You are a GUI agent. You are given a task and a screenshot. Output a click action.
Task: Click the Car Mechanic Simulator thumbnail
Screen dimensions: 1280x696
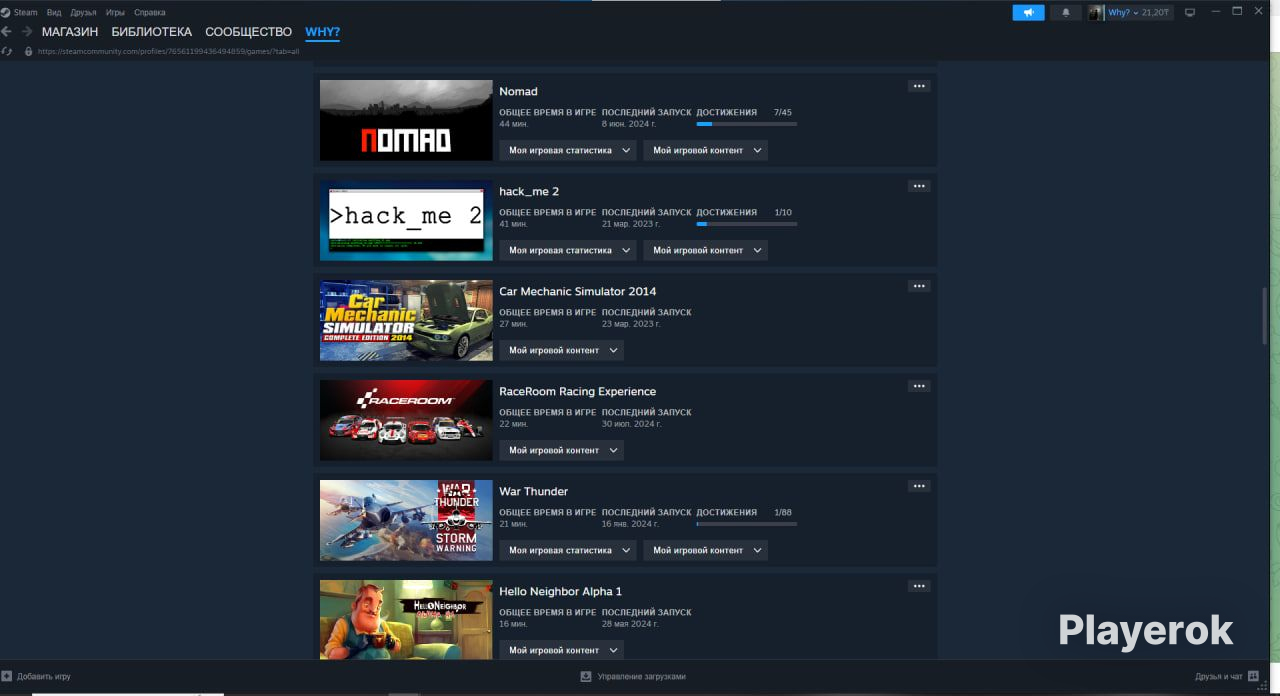click(406, 320)
